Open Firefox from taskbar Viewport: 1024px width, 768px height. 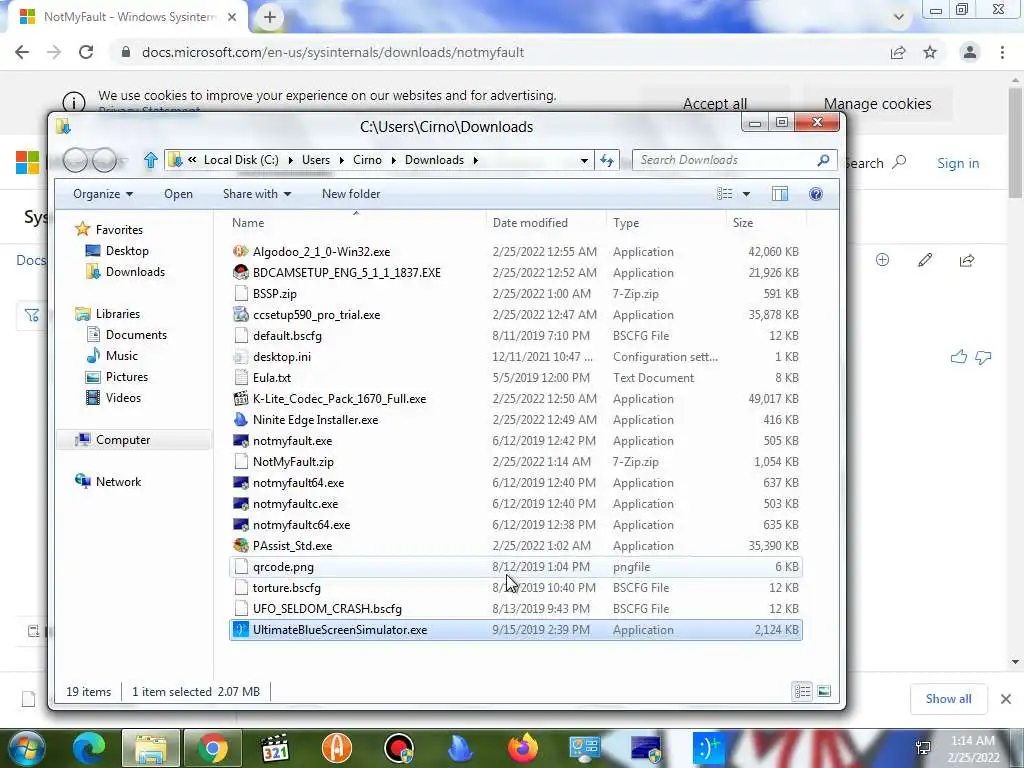[522, 748]
